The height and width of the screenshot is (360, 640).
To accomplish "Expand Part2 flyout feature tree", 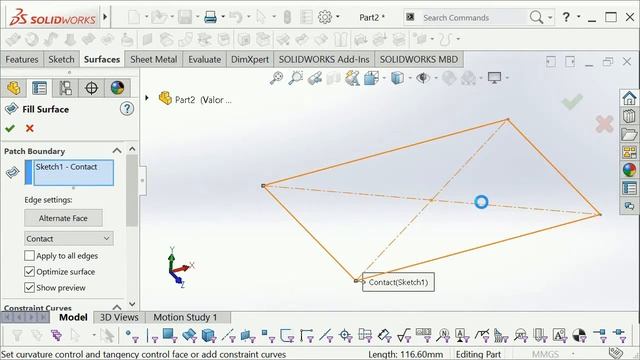I will pyautogui.click(x=147, y=98).
